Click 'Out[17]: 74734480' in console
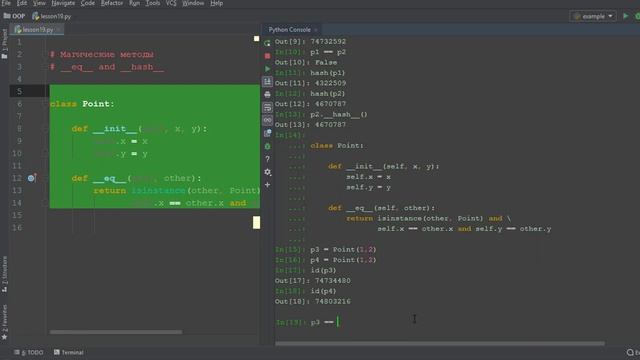This screenshot has width=640, height=360. (313, 280)
